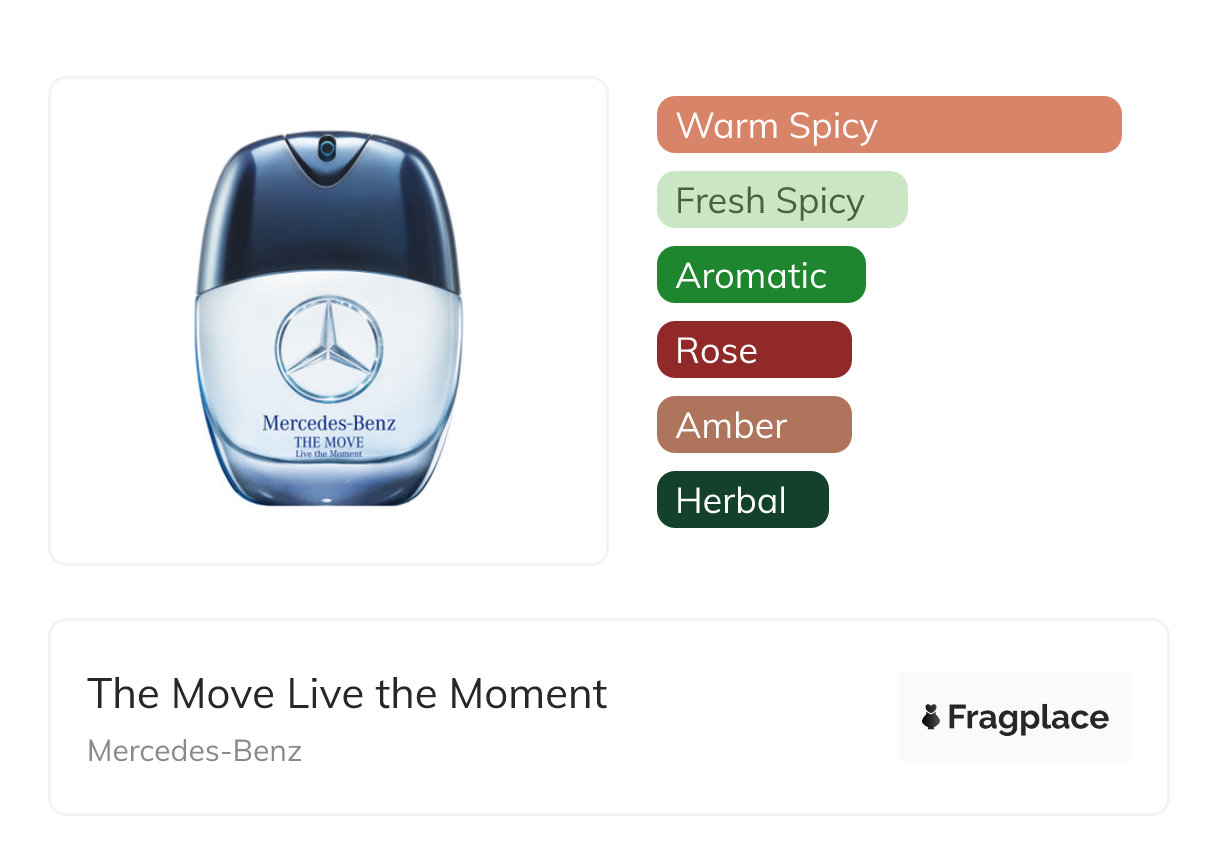The image size is (1218, 864).
Task: Select the Fresh Spicy accord bar
Action: (x=781, y=200)
